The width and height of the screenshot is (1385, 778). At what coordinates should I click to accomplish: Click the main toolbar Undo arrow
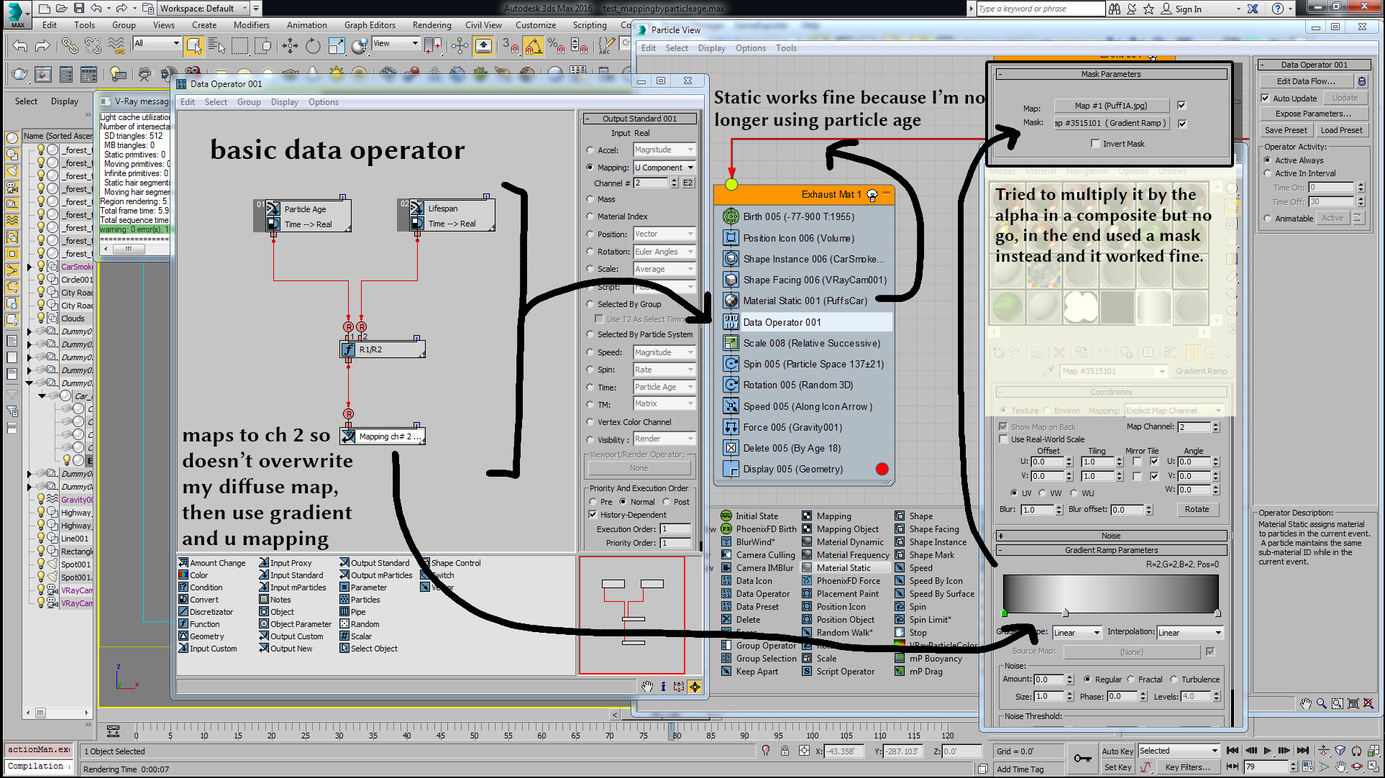click(x=20, y=46)
